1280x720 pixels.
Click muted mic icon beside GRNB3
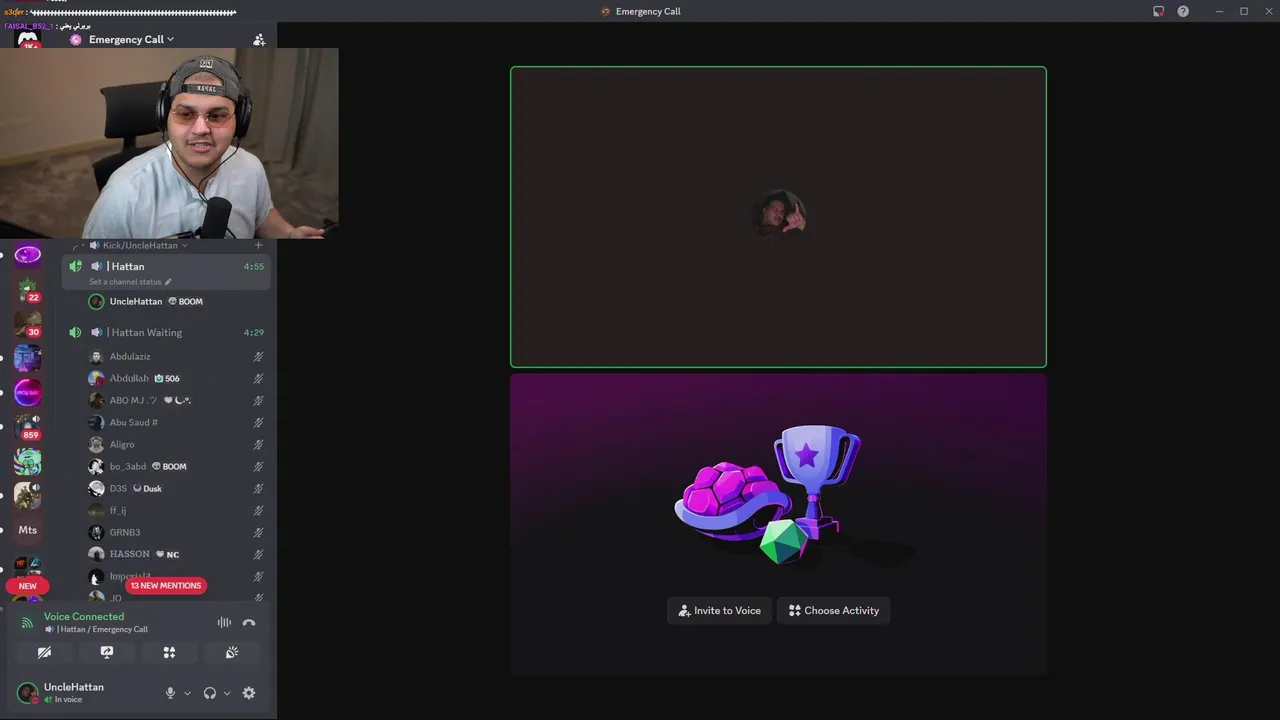[x=258, y=532]
